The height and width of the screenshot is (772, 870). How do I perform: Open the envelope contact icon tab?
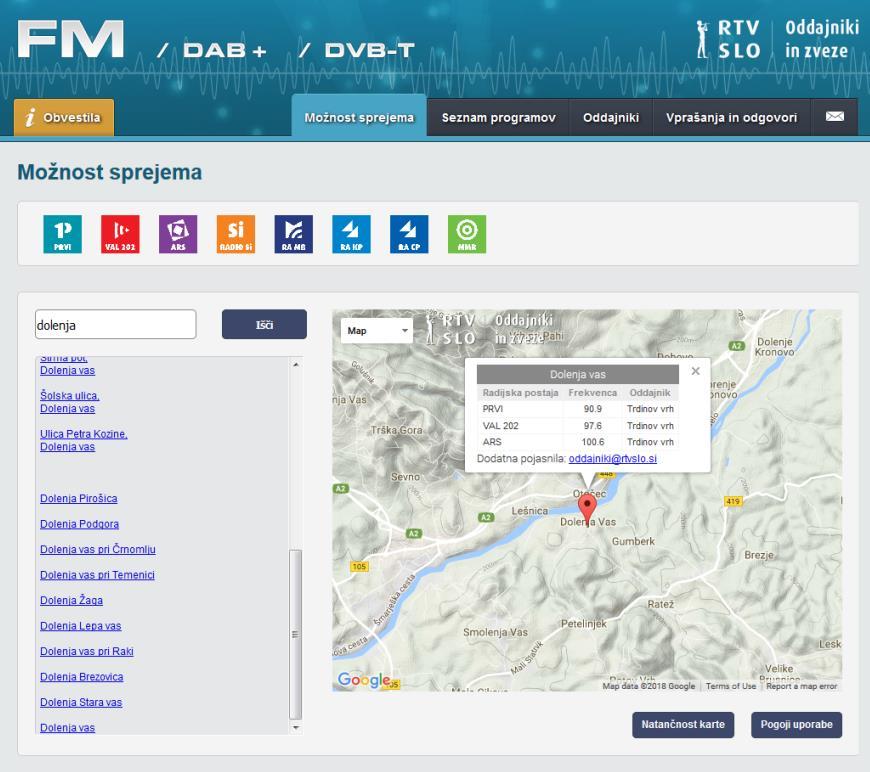click(x=834, y=117)
